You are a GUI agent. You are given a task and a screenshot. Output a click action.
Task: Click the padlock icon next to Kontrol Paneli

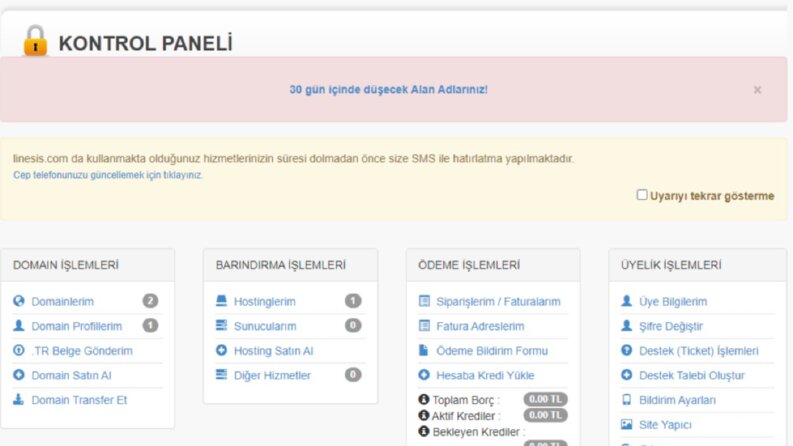[x=35, y=40]
